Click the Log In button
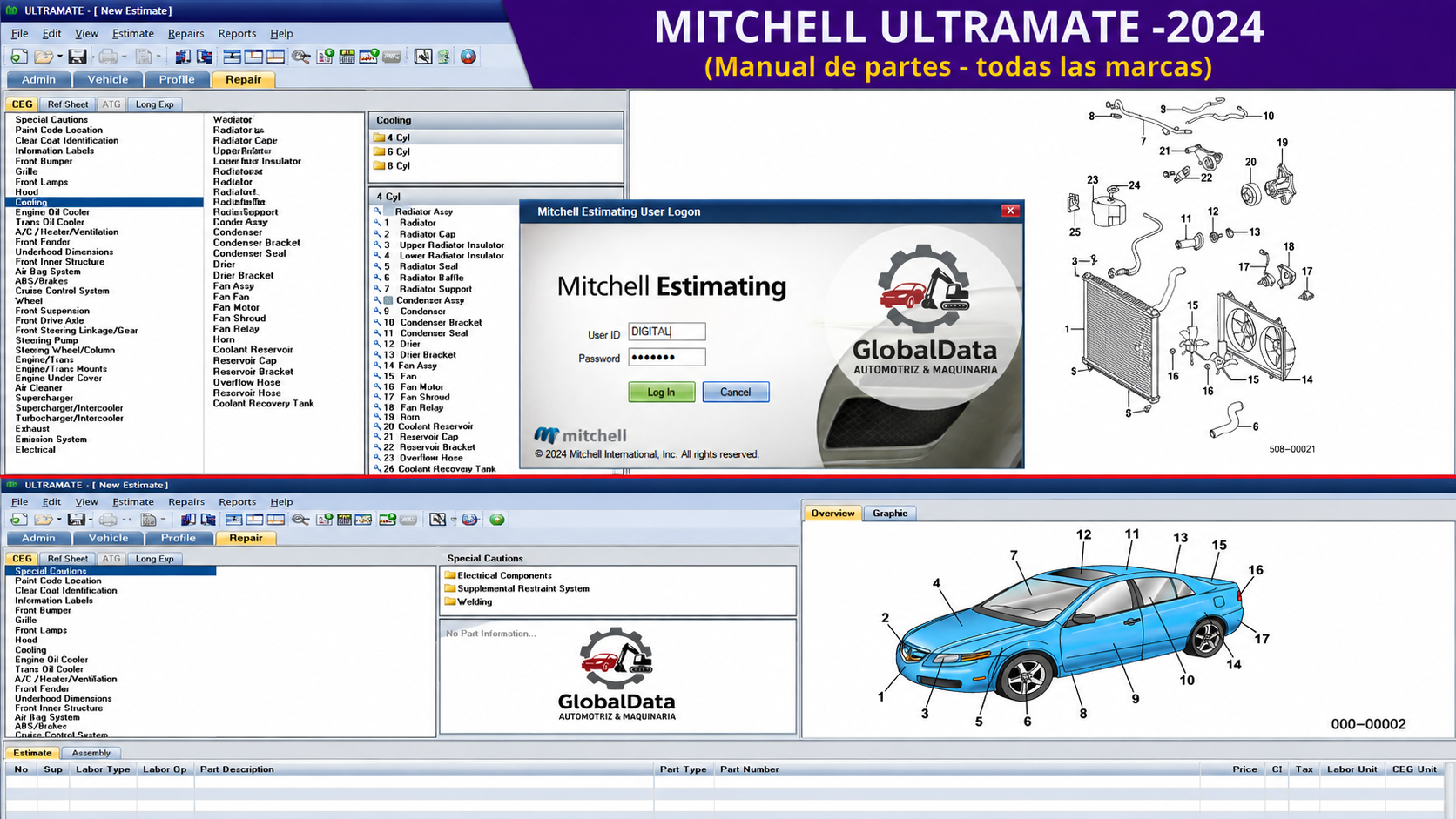Screen dimensions: 1456x819 [x=662, y=393]
